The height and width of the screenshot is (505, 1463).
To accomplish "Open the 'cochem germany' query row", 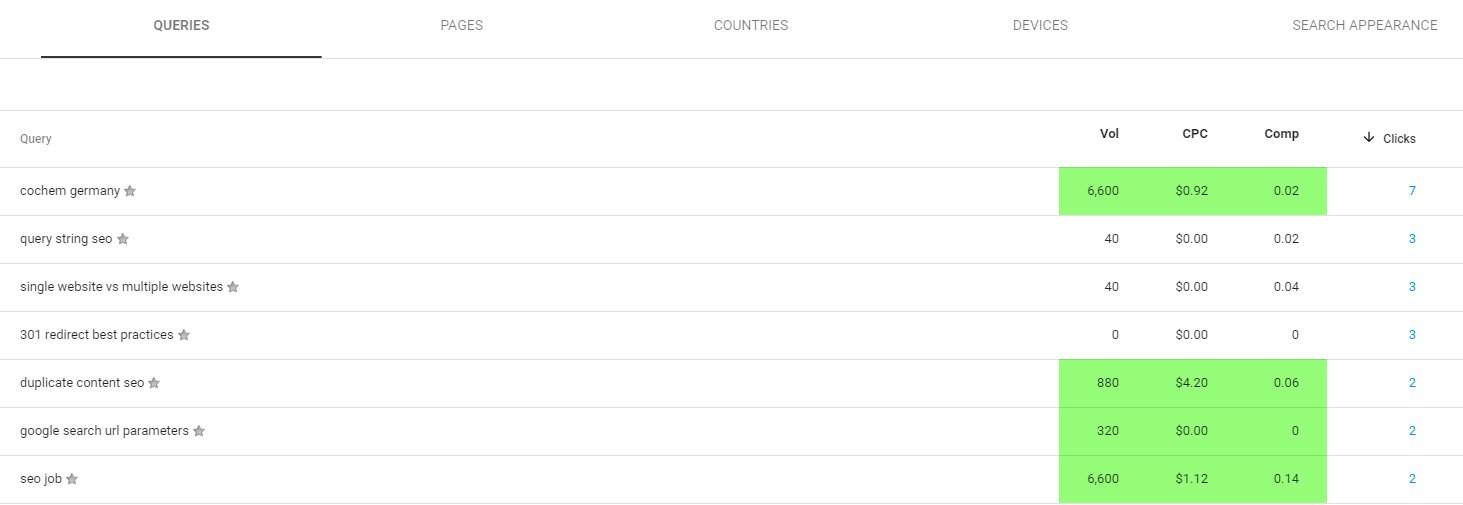I will click(x=70, y=191).
